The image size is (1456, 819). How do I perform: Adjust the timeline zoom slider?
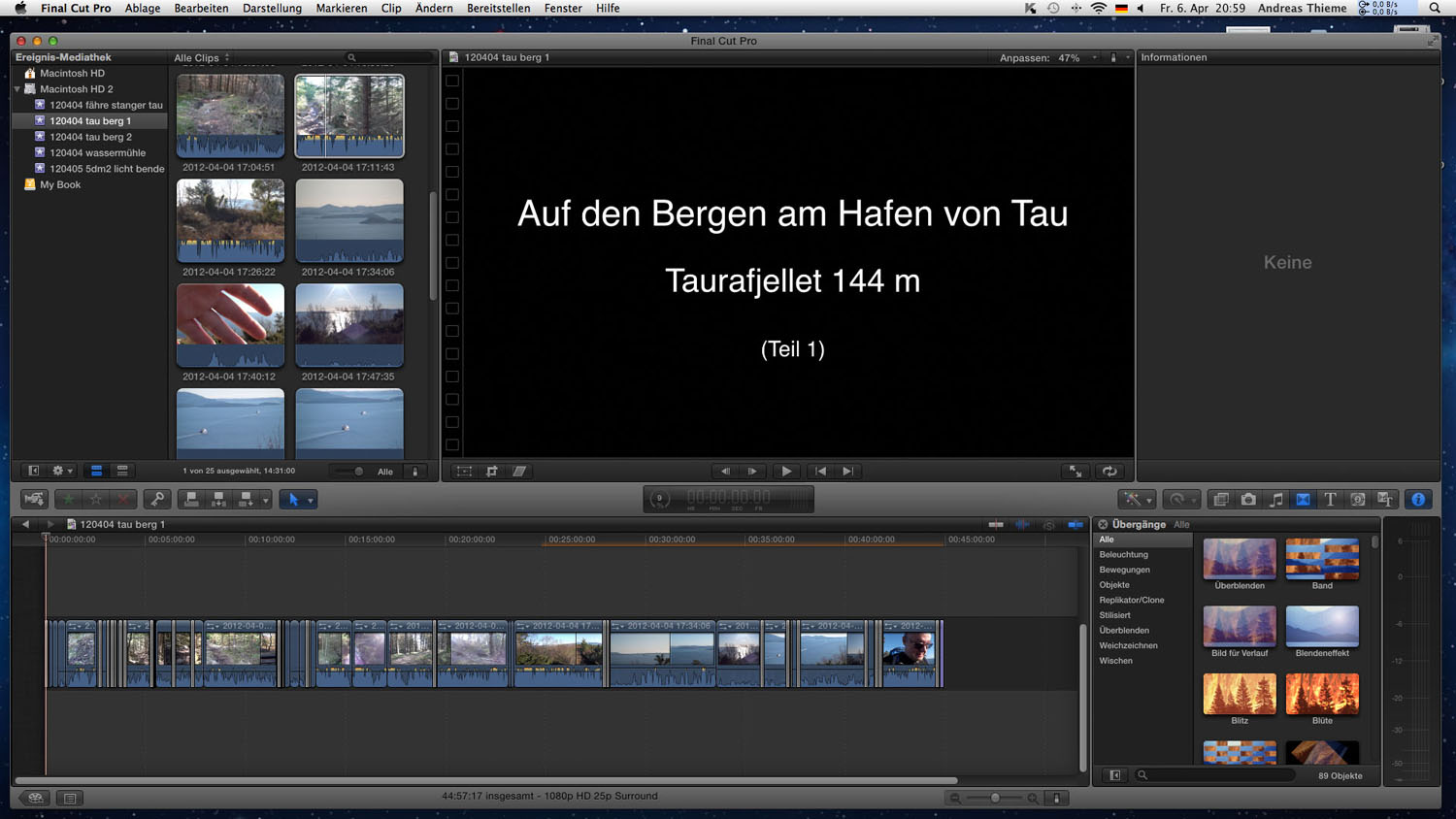click(995, 798)
